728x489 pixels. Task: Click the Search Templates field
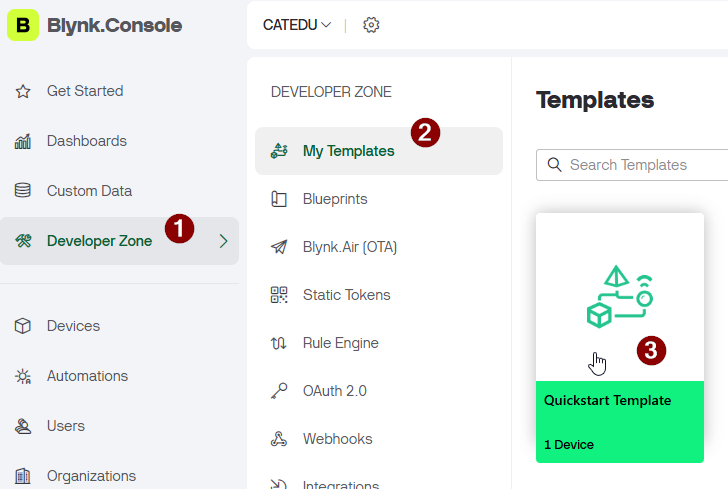coord(640,165)
